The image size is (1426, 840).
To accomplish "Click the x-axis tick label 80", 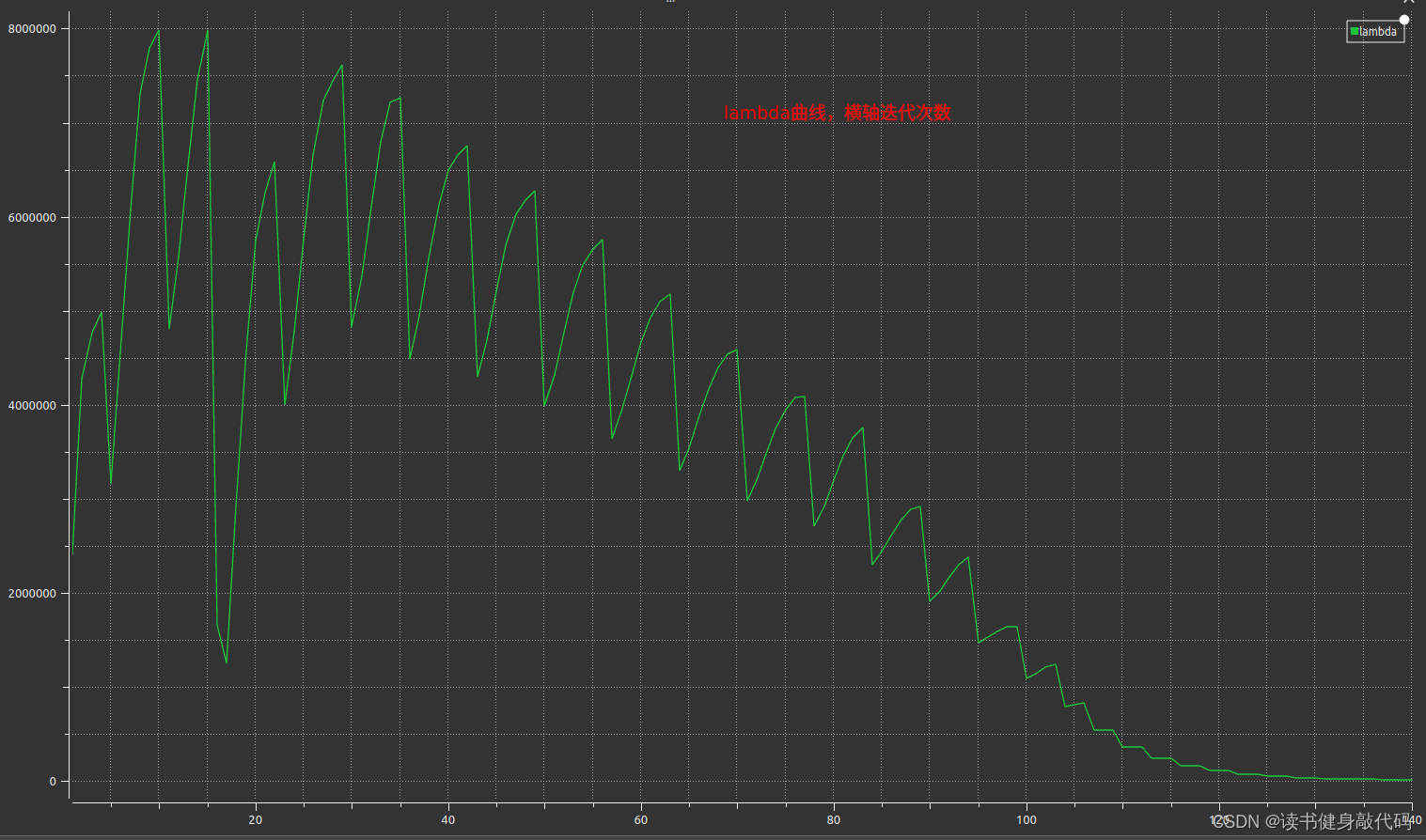I will pyautogui.click(x=834, y=819).
